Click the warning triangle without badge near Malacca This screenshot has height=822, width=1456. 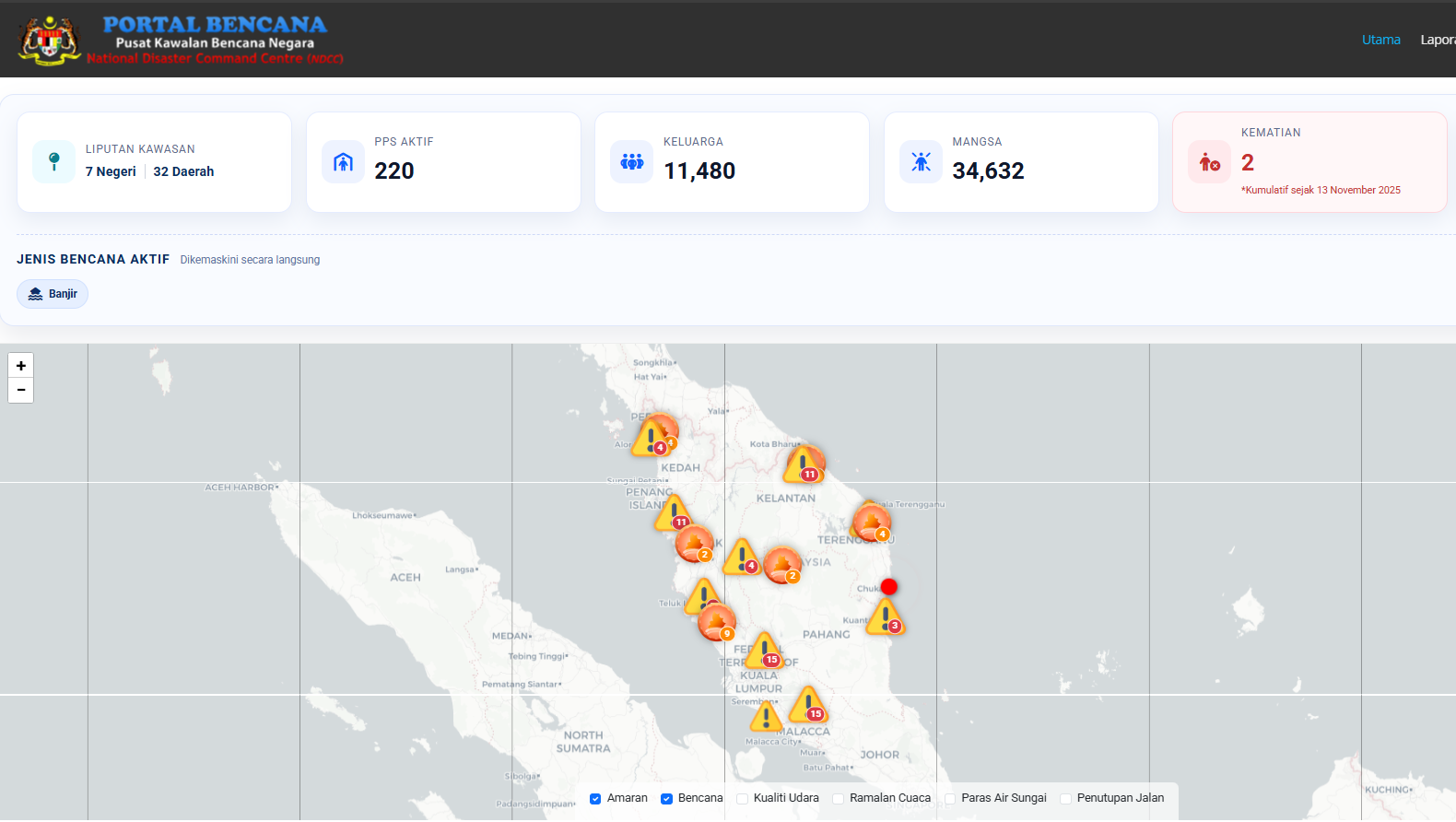[766, 716]
